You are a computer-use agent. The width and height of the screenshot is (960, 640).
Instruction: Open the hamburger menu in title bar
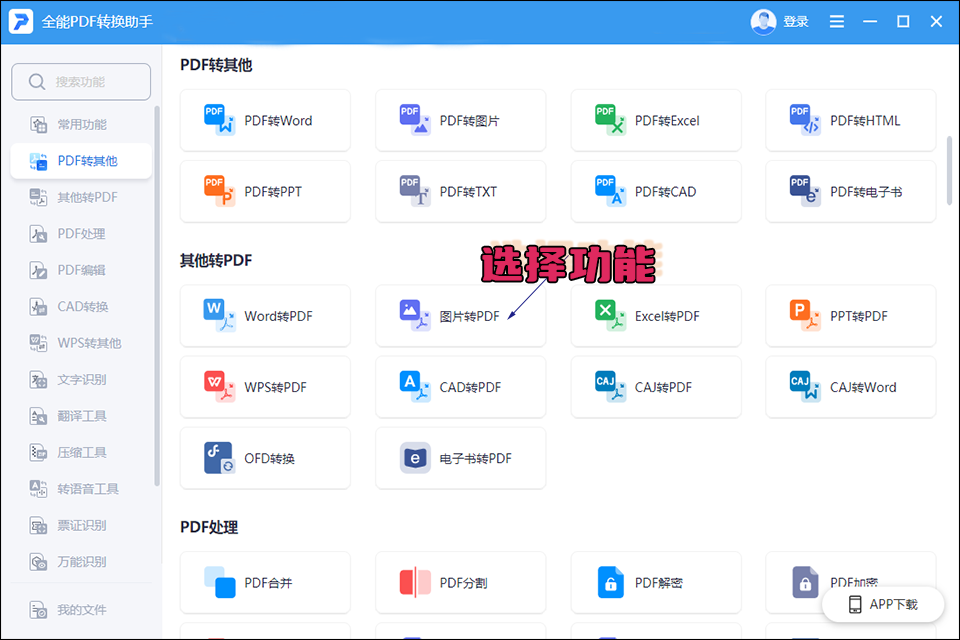tap(837, 21)
